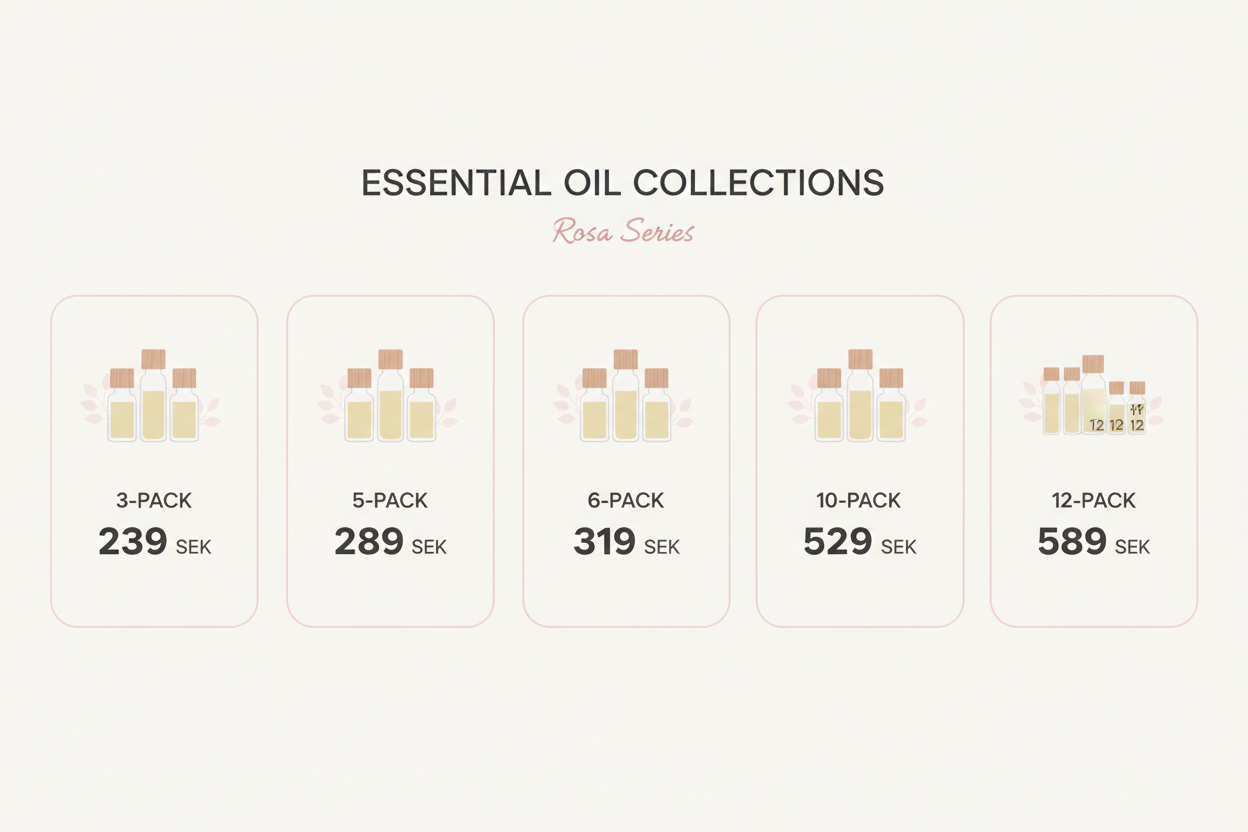Viewport: 1248px width, 832px height.
Task: Select the 12-PACK bottles icon
Action: tap(1093, 398)
